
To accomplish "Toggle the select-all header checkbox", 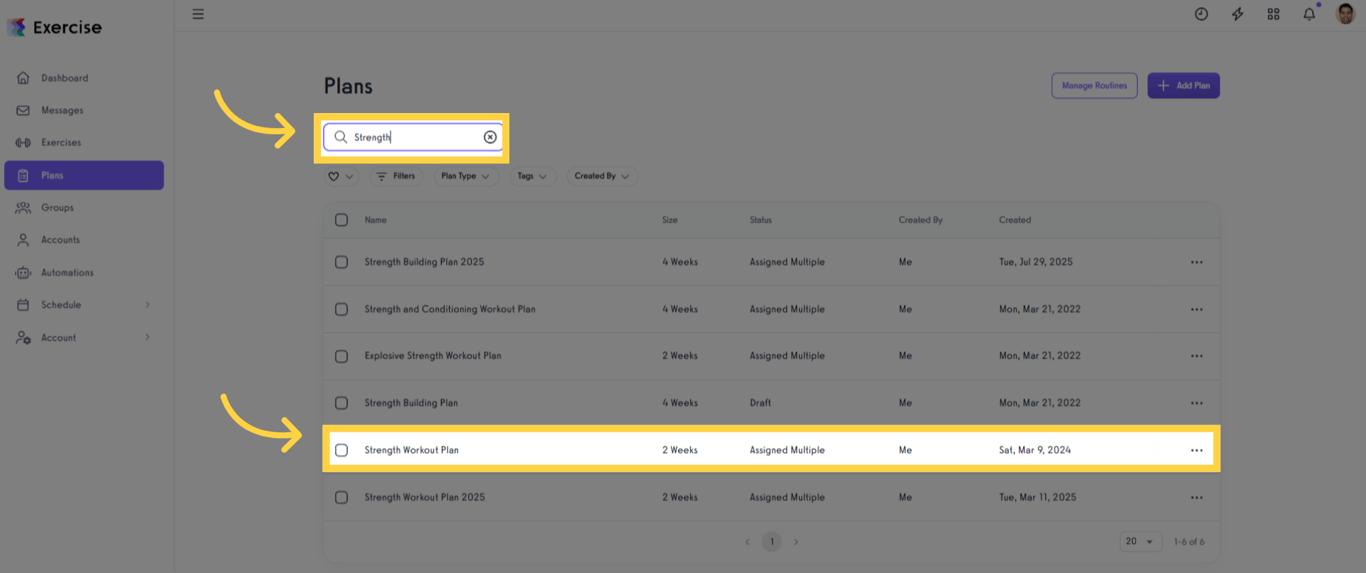I will (341, 220).
